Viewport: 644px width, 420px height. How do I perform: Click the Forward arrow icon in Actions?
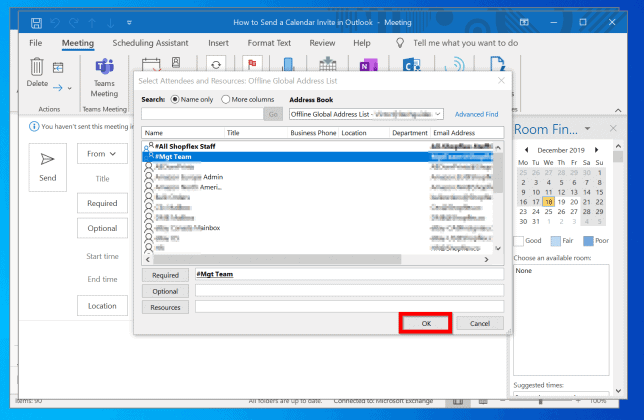(58, 87)
